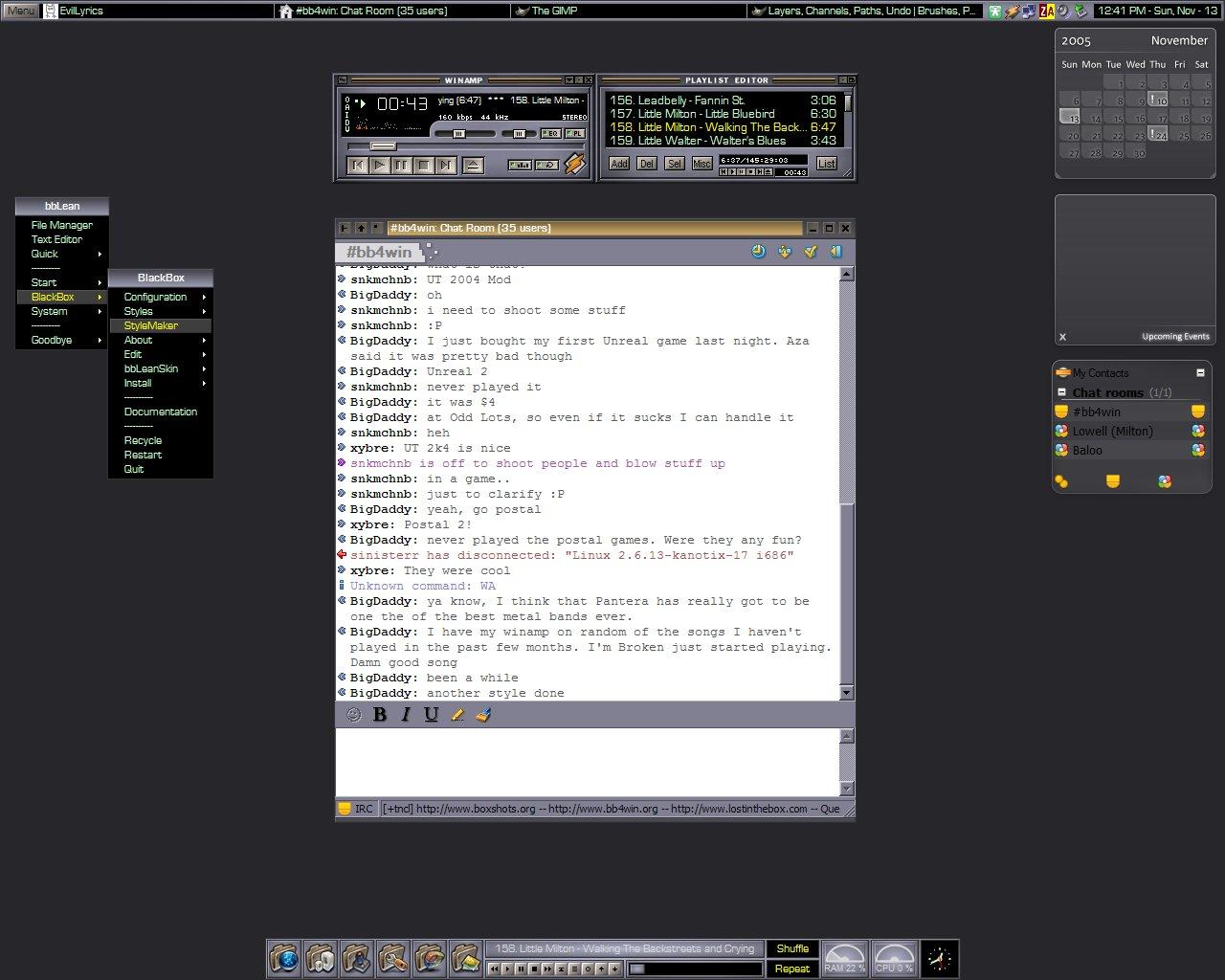Select StyleMaker in BlackBox menu
This screenshot has height=980, width=1225.
161,325
